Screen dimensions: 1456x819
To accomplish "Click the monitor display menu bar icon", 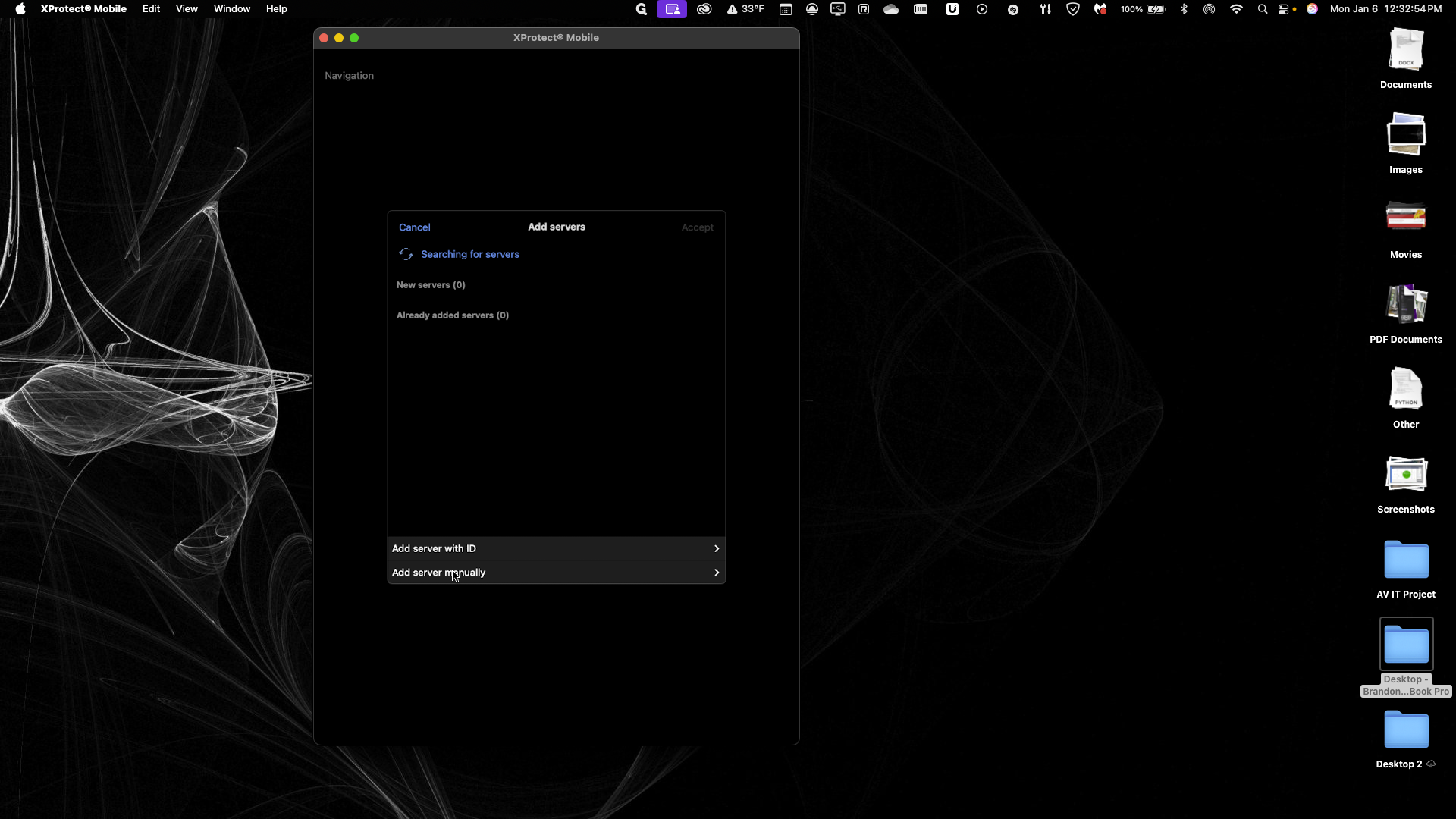I will click(x=838, y=9).
